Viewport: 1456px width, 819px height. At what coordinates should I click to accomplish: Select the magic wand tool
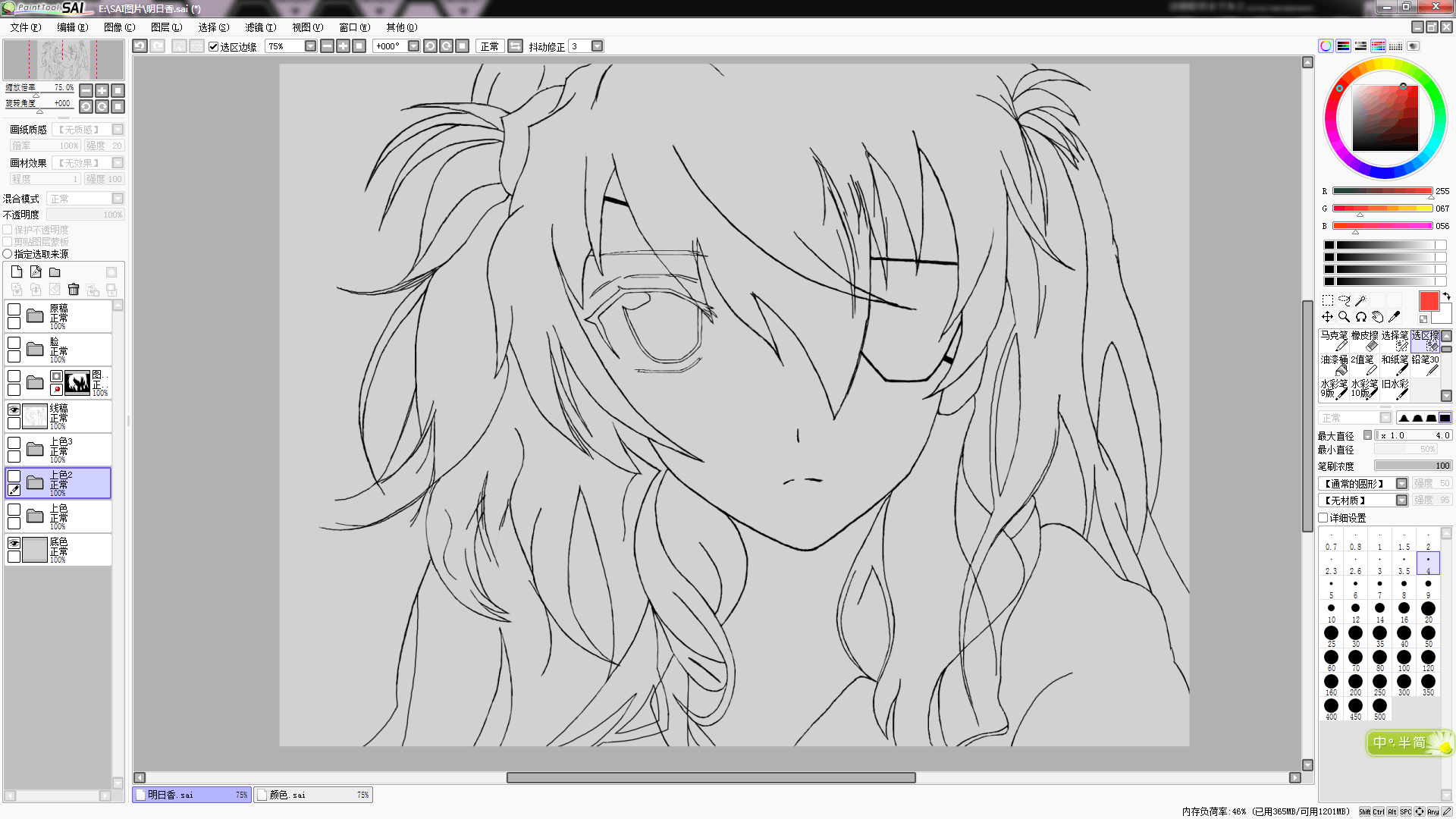click(1360, 300)
